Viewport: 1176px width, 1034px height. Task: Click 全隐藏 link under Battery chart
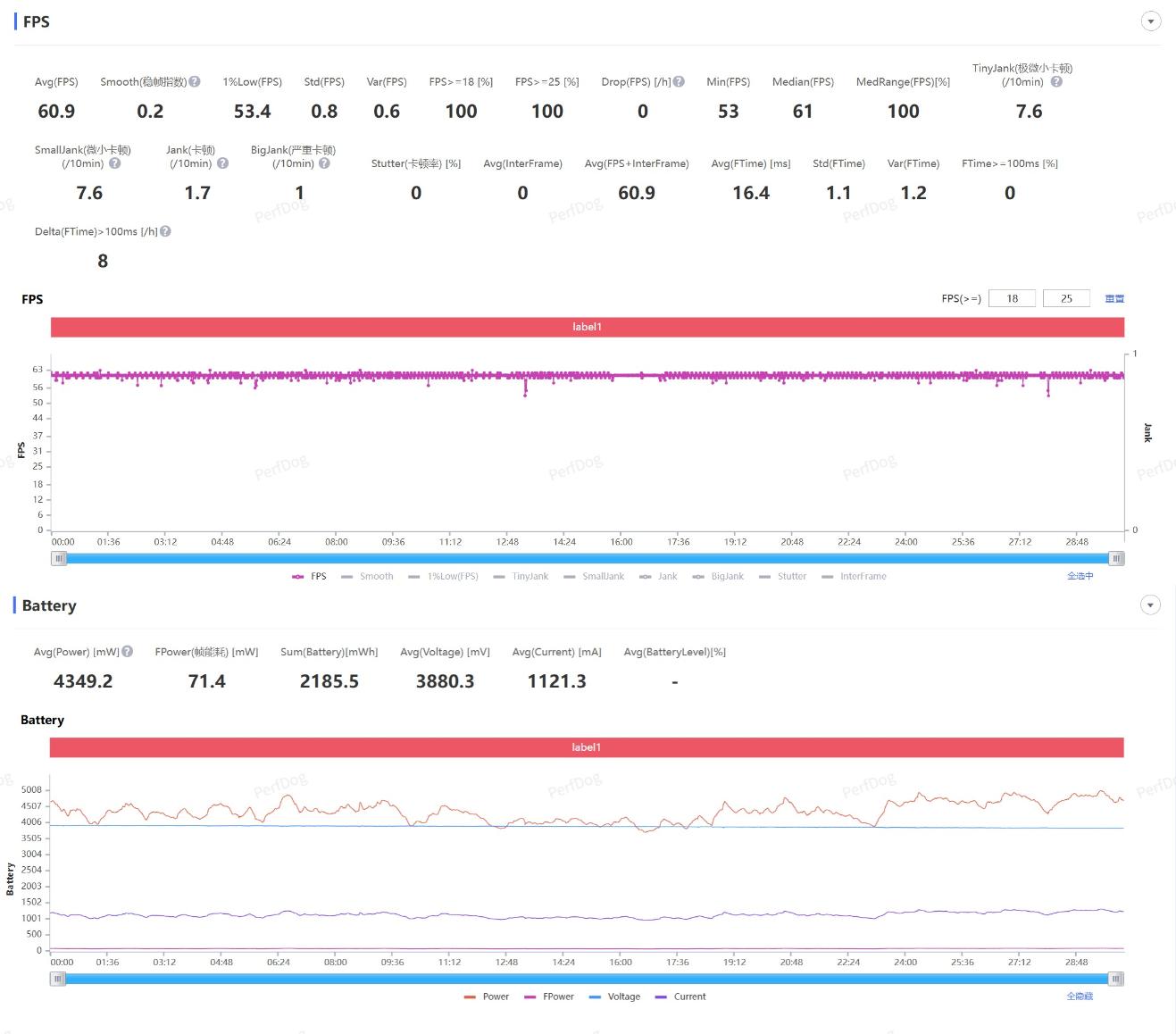pyautogui.click(x=1079, y=996)
